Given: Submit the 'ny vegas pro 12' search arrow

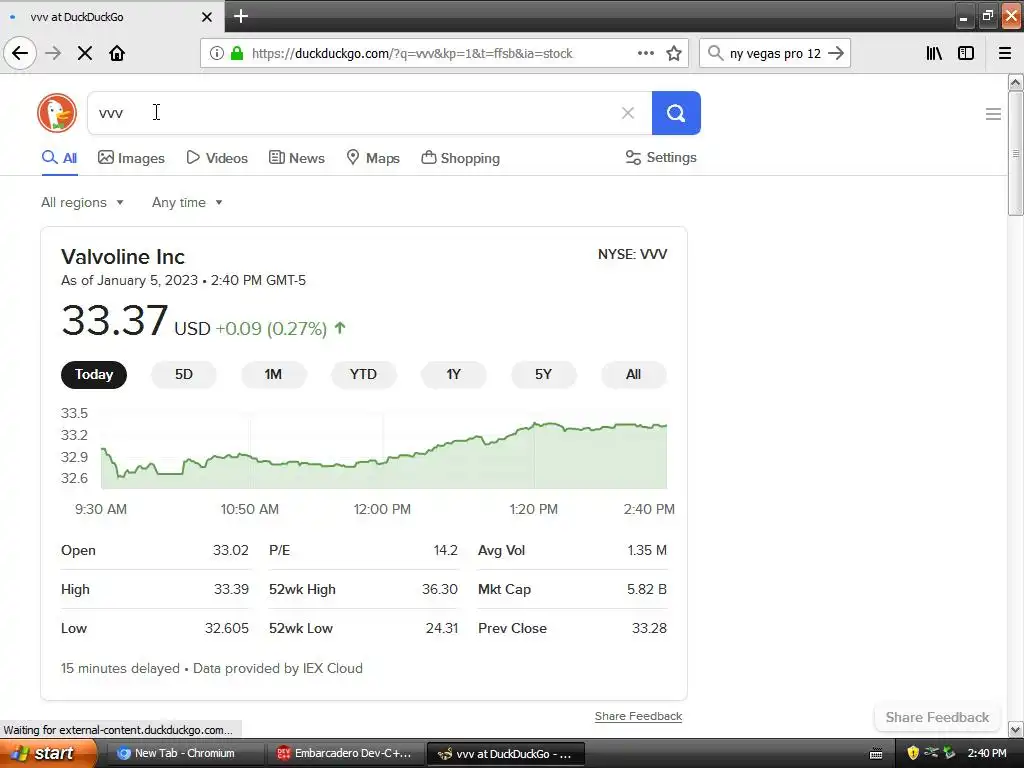Looking at the screenshot, I should (836, 53).
